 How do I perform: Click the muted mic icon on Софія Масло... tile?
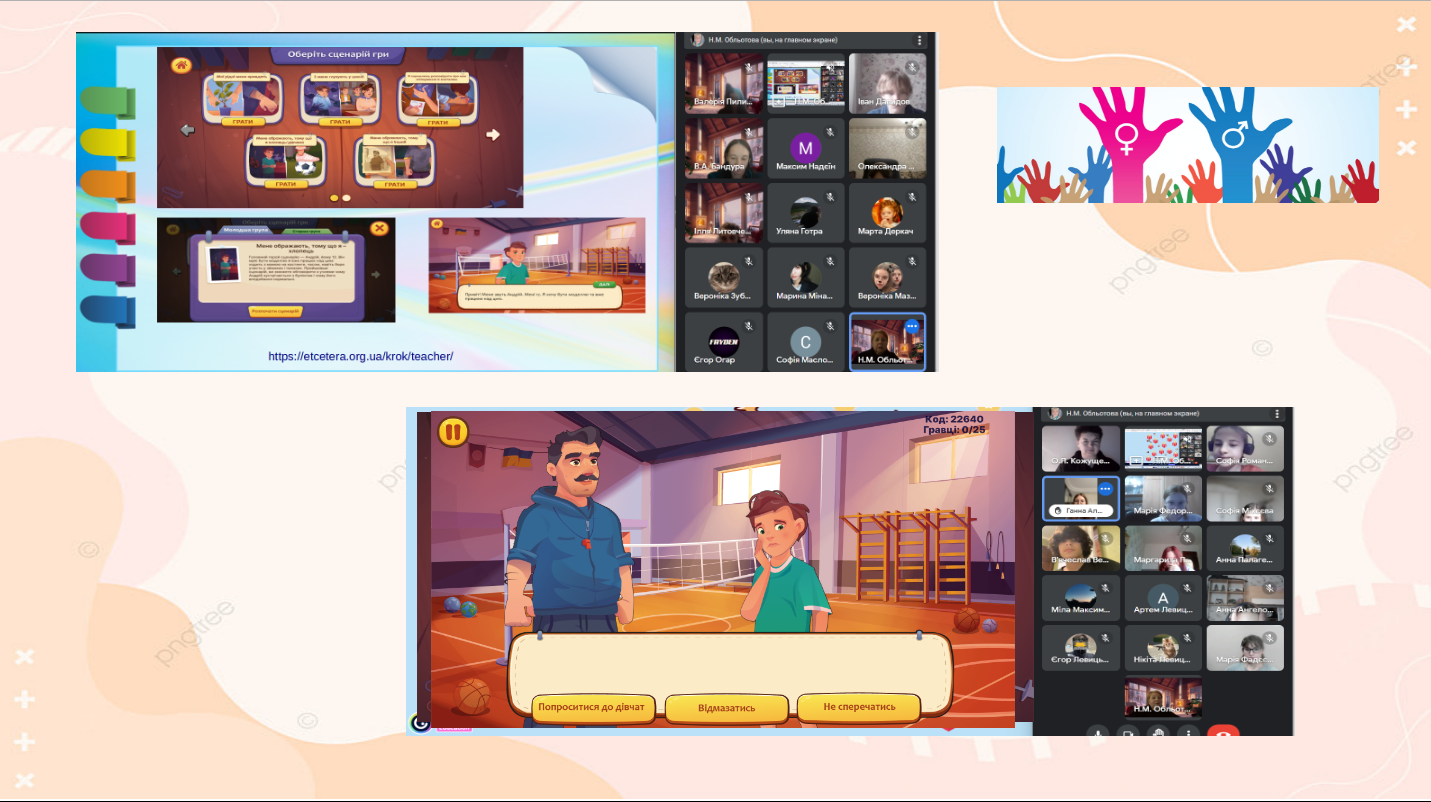[x=830, y=327]
